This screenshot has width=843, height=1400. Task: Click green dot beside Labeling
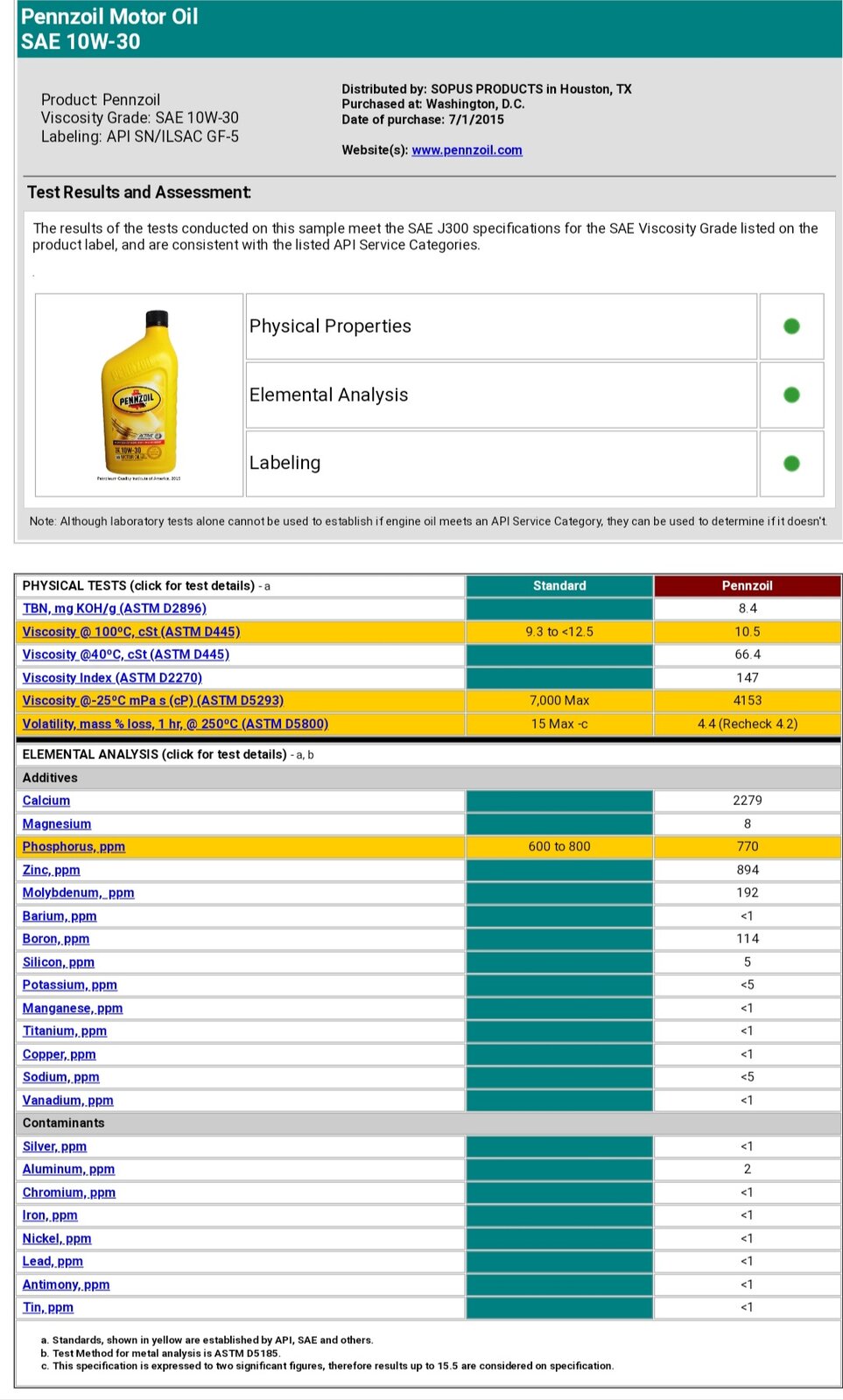pyautogui.click(x=791, y=463)
